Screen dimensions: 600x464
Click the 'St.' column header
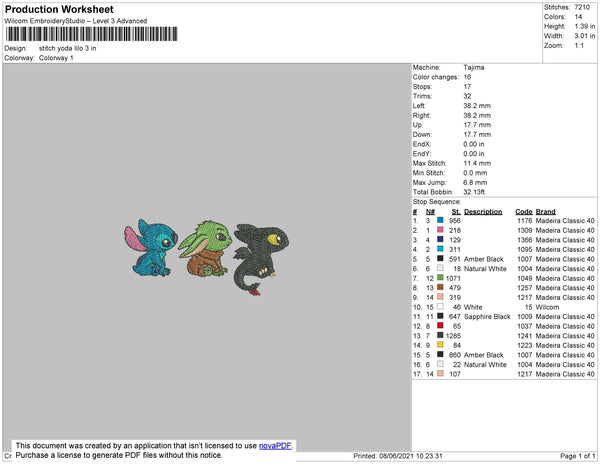(456, 212)
